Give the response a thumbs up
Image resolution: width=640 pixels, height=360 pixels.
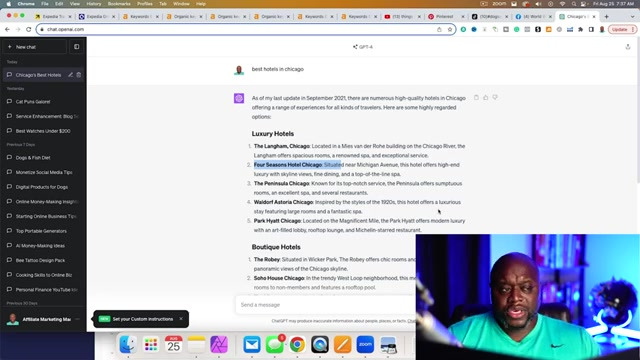tap(485, 98)
